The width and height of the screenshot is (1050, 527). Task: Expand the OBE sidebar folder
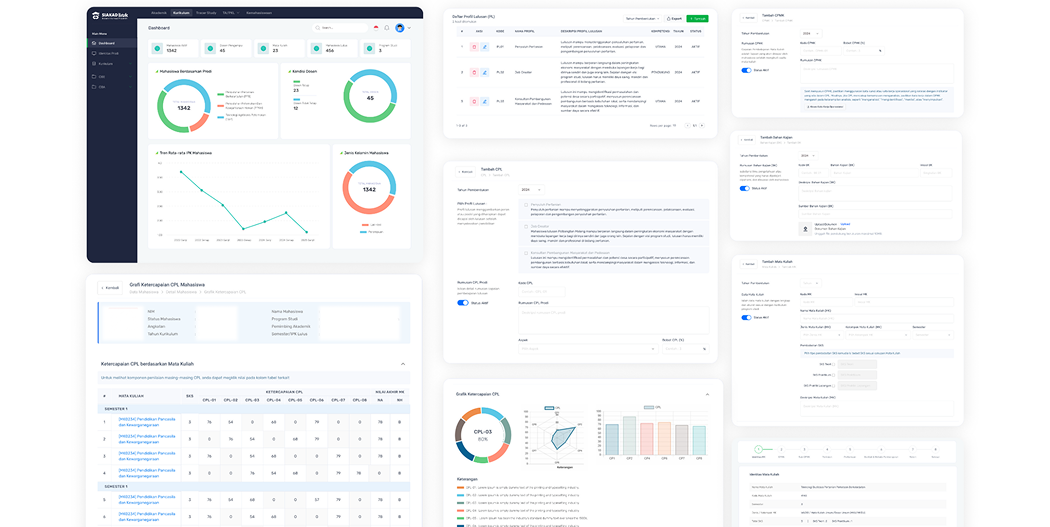(x=112, y=76)
